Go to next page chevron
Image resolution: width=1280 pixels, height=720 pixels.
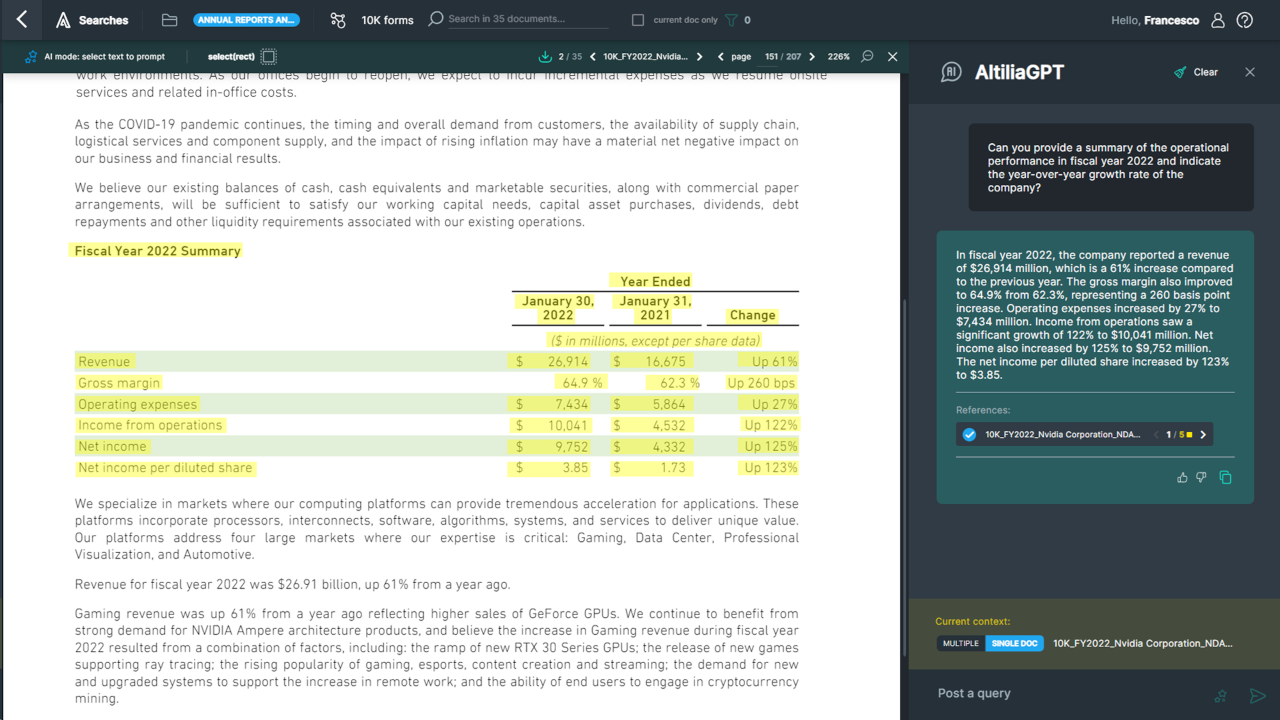[x=812, y=57]
